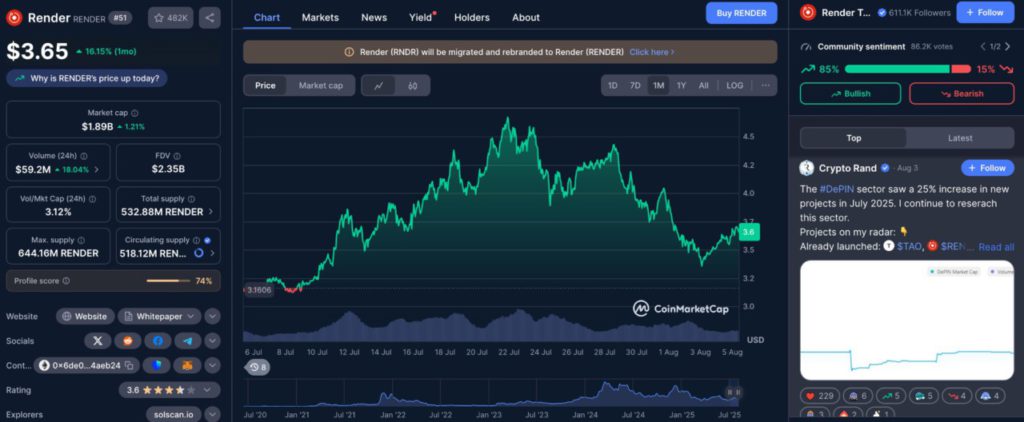
Task: Vote Bullish on community sentiment
Action: point(850,93)
